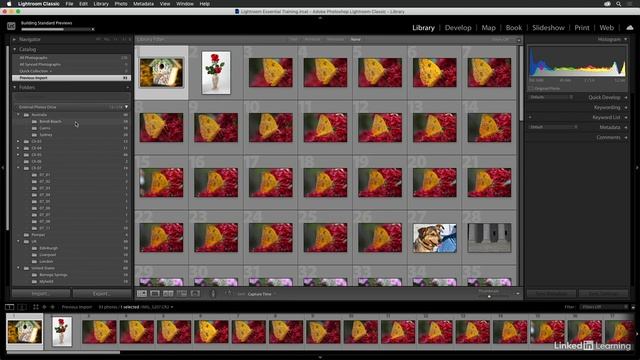The width and height of the screenshot is (640, 360).
Task: Collapse the Catalog panel
Action: (x=14, y=49)
